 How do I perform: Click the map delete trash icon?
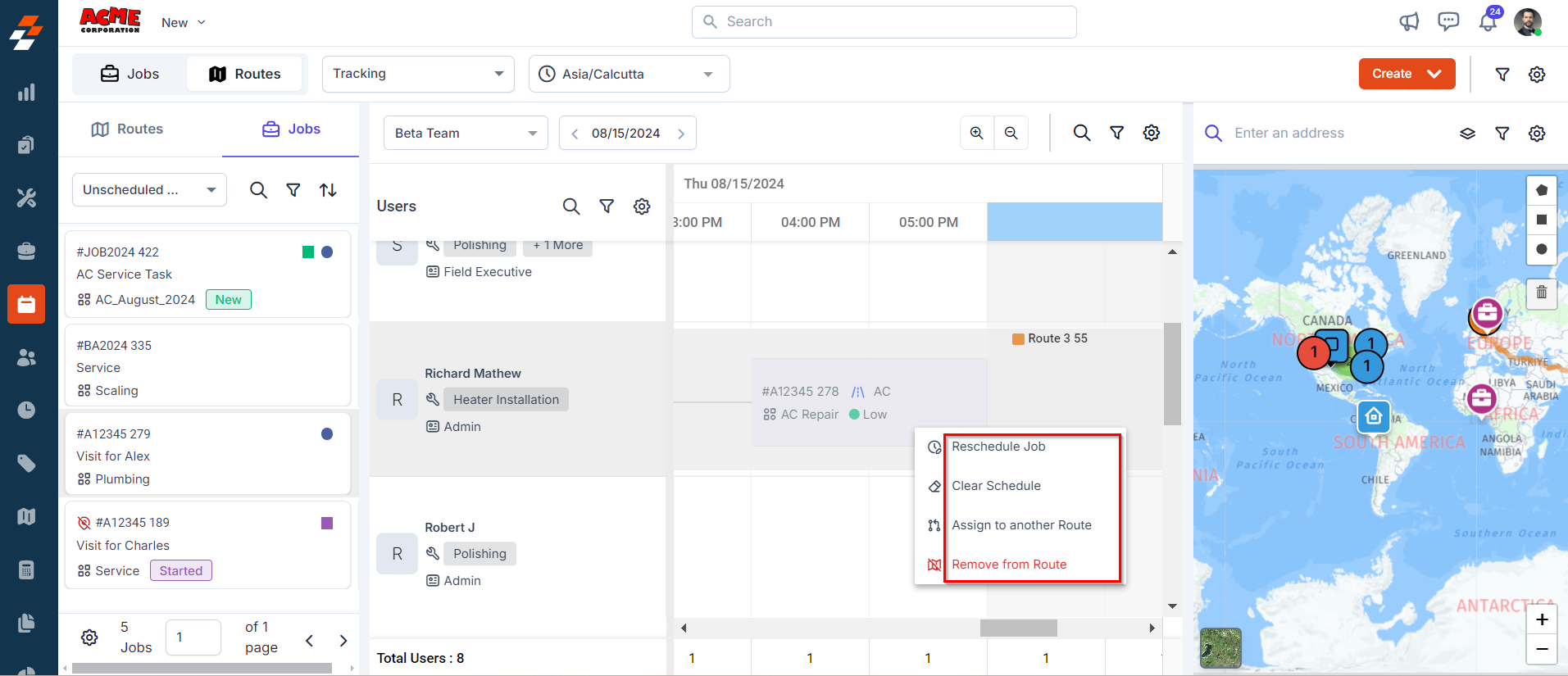click(x=1541, y=293)
